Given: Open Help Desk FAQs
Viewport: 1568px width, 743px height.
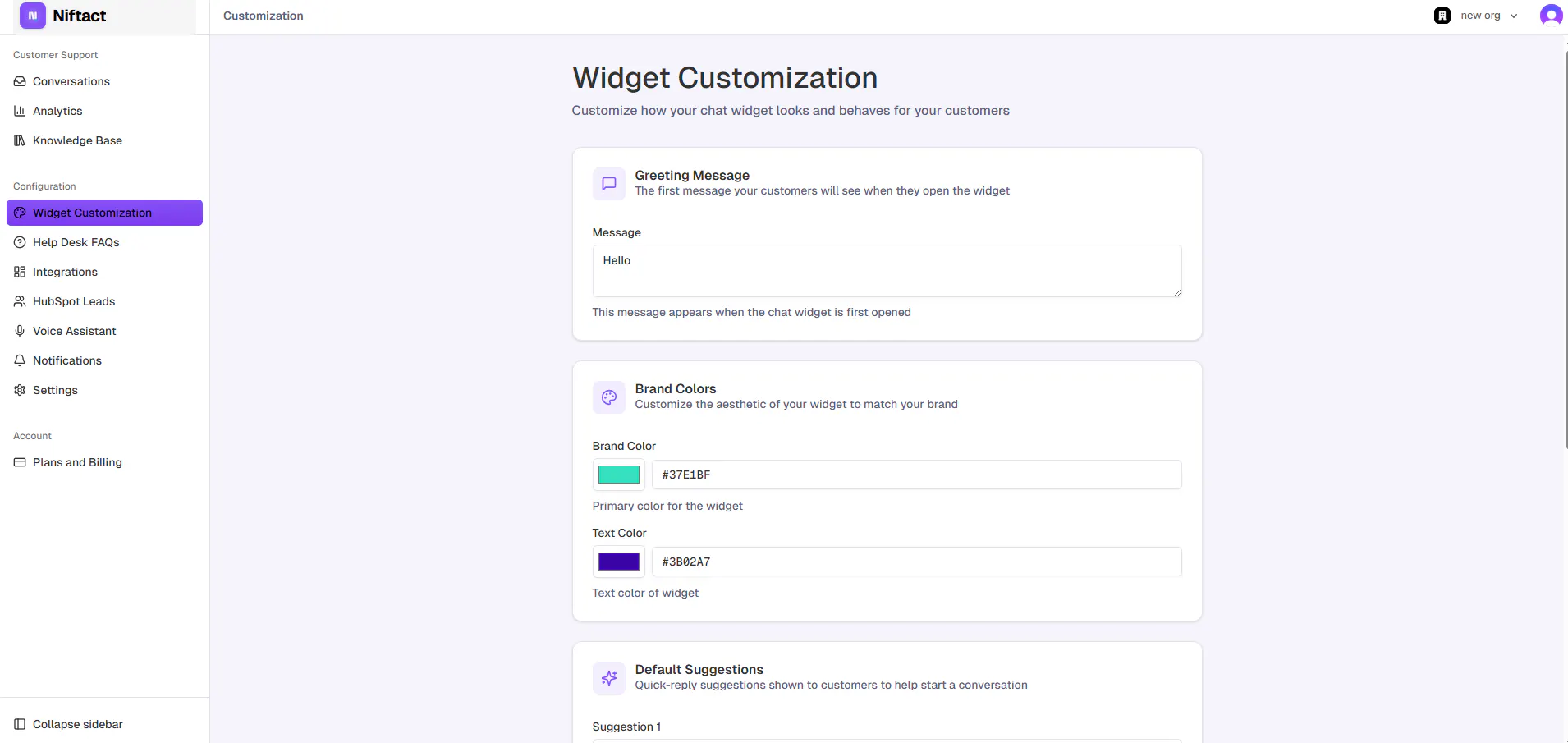Looking at the screenshot, I should (x=104, y=242).
